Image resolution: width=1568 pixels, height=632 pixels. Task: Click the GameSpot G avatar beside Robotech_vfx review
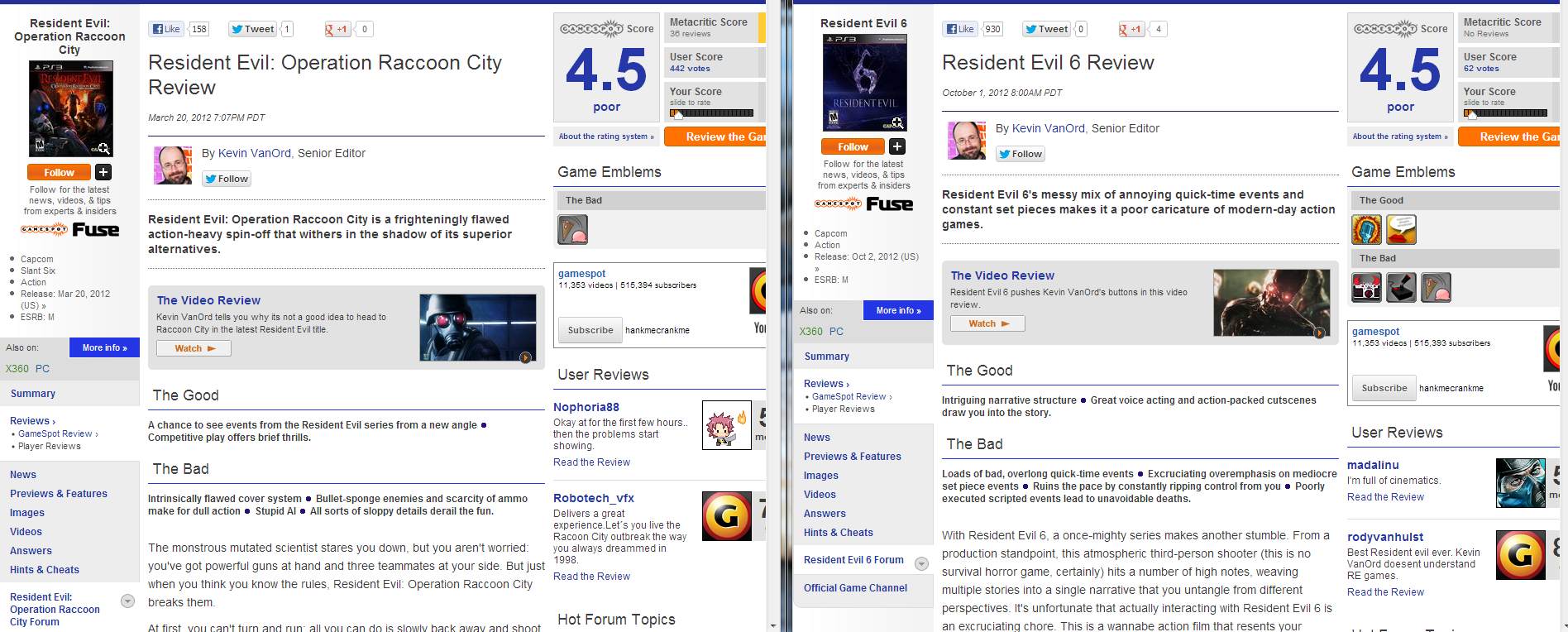coord(726,516)
